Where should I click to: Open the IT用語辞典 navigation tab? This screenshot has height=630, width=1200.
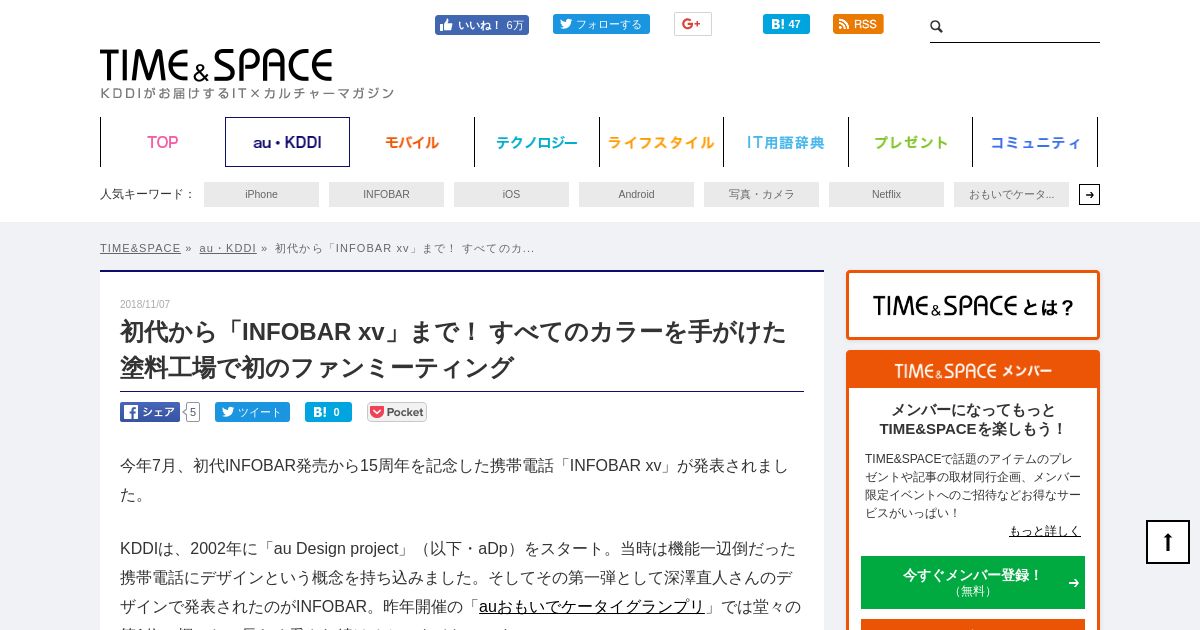coord(786,142)
